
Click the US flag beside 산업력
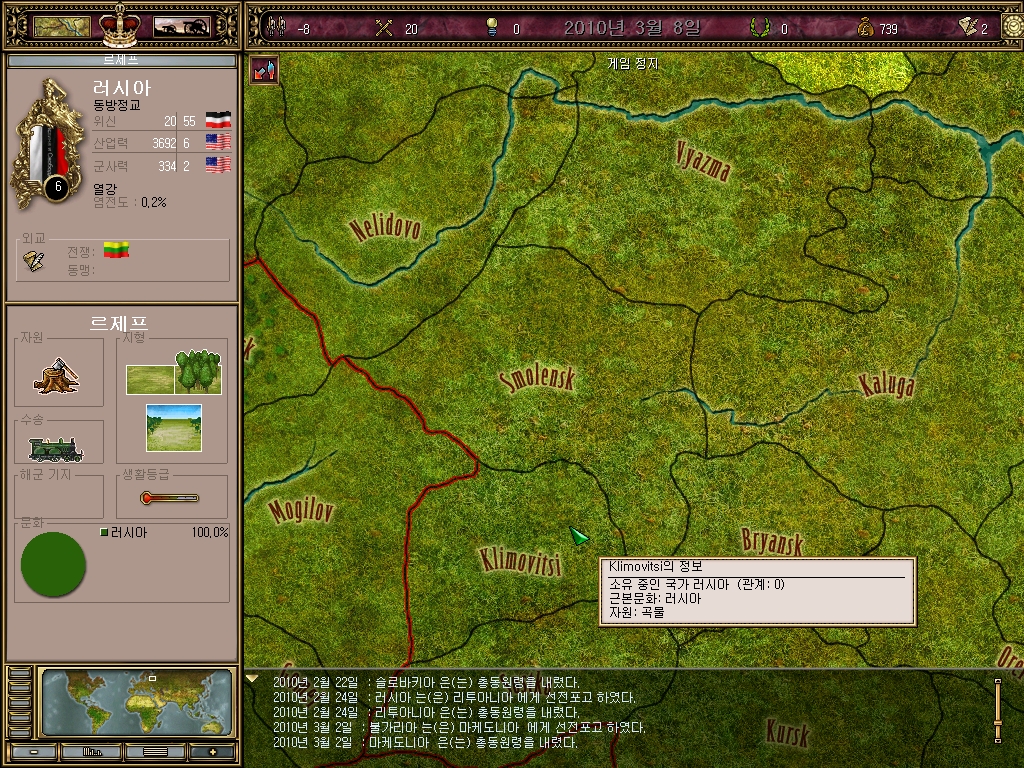click(218, 142)
